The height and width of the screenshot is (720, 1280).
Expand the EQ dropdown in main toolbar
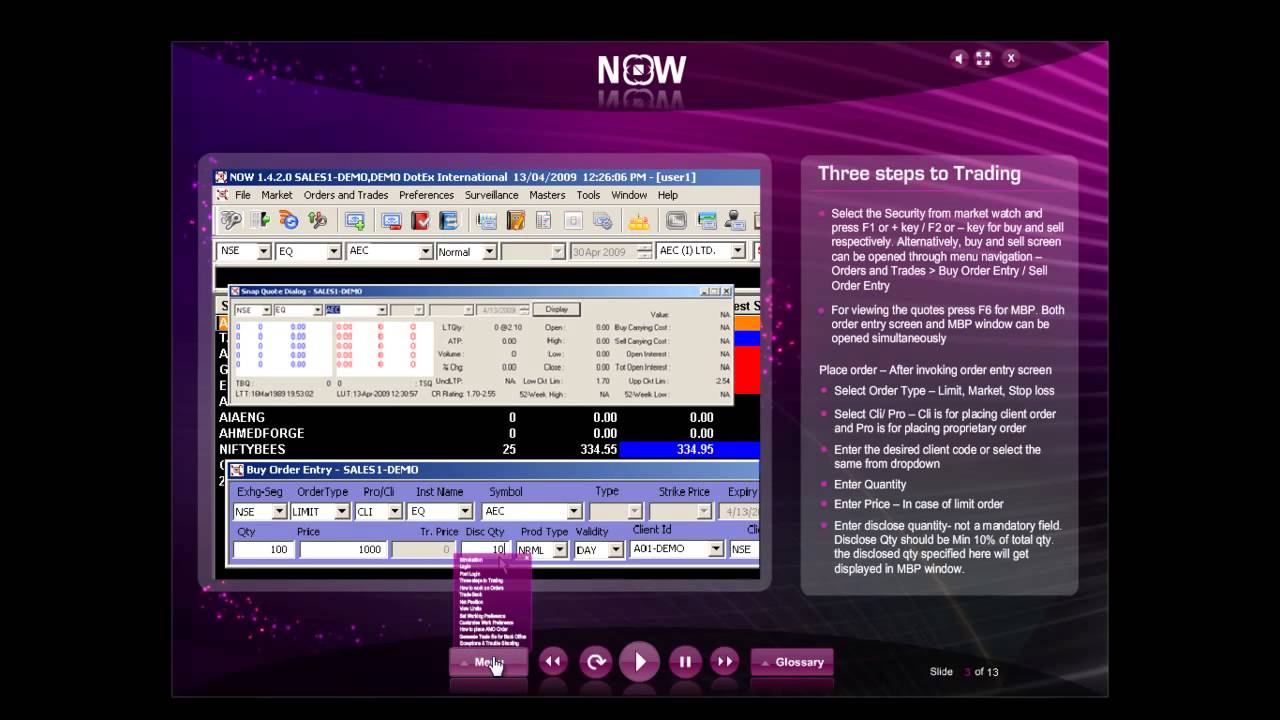pyautogui.click(x=335, y=251)
